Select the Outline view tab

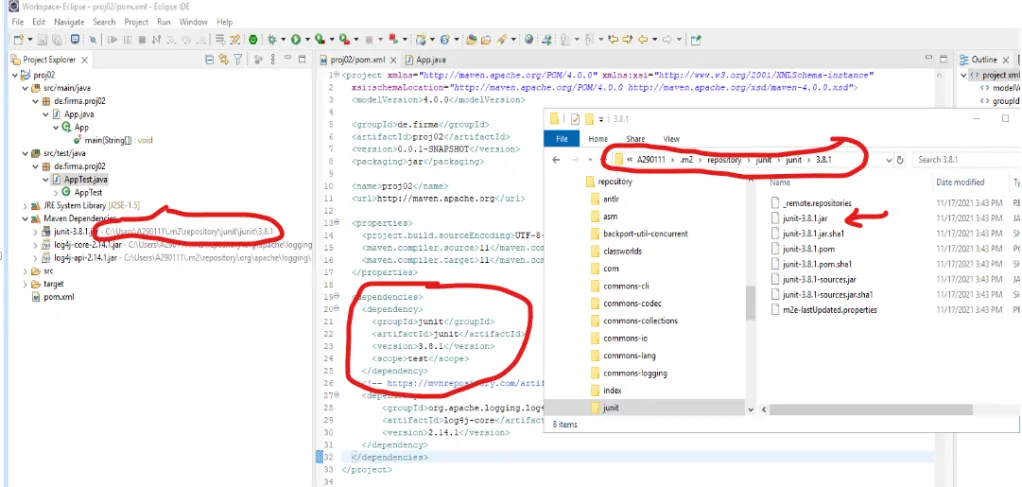[x=984, y=60]
